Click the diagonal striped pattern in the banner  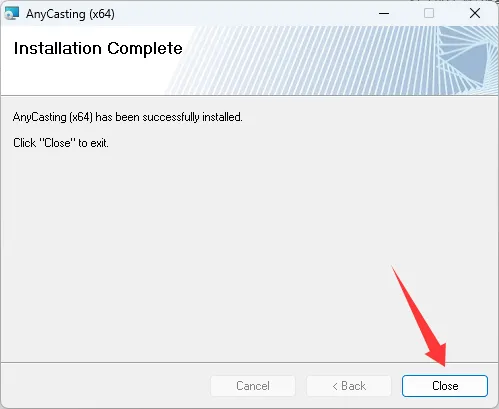pyautogui.click(x=300, y=60)
